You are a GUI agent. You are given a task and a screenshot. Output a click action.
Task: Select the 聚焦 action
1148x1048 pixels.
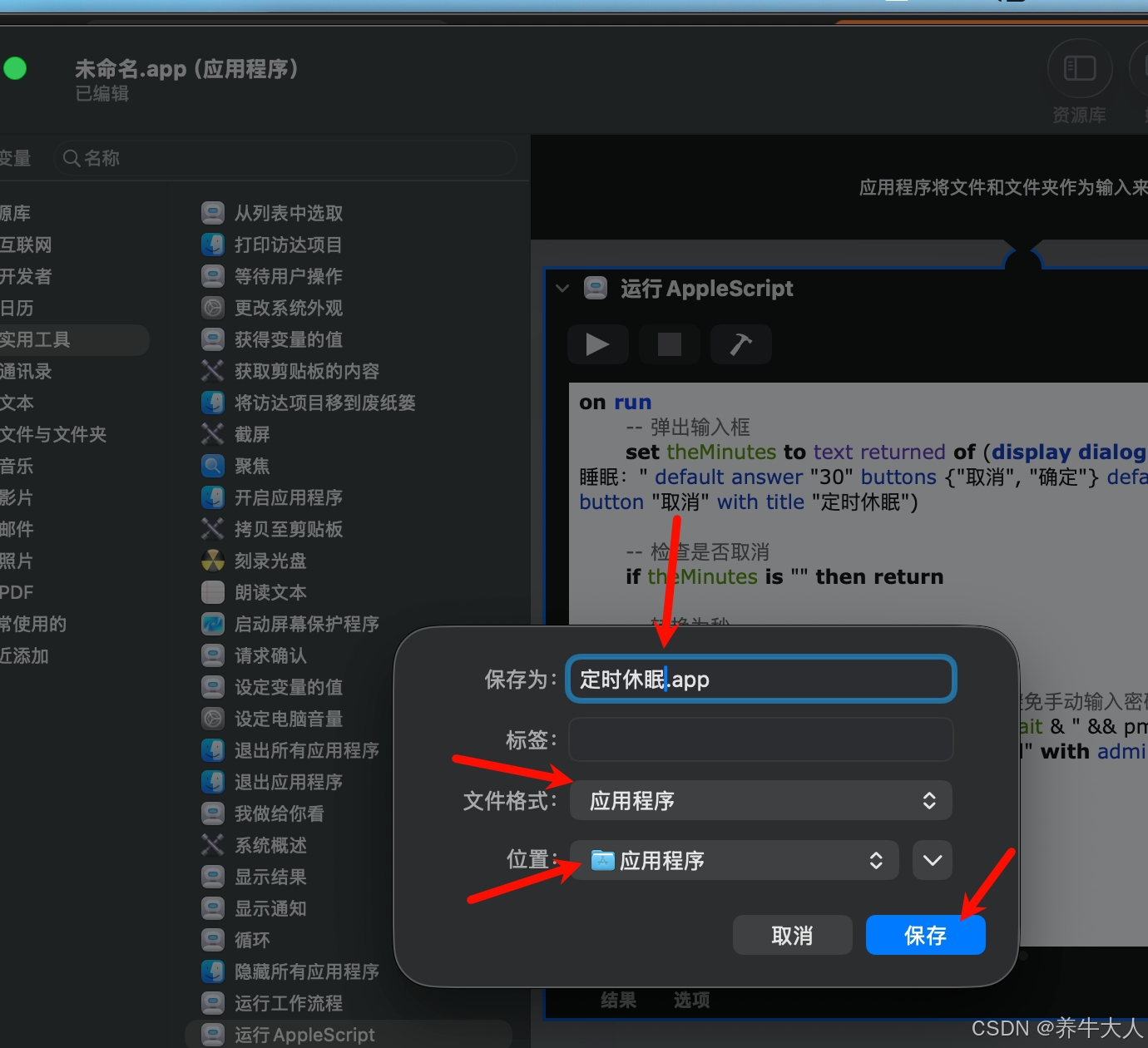[x=235, y=467]
